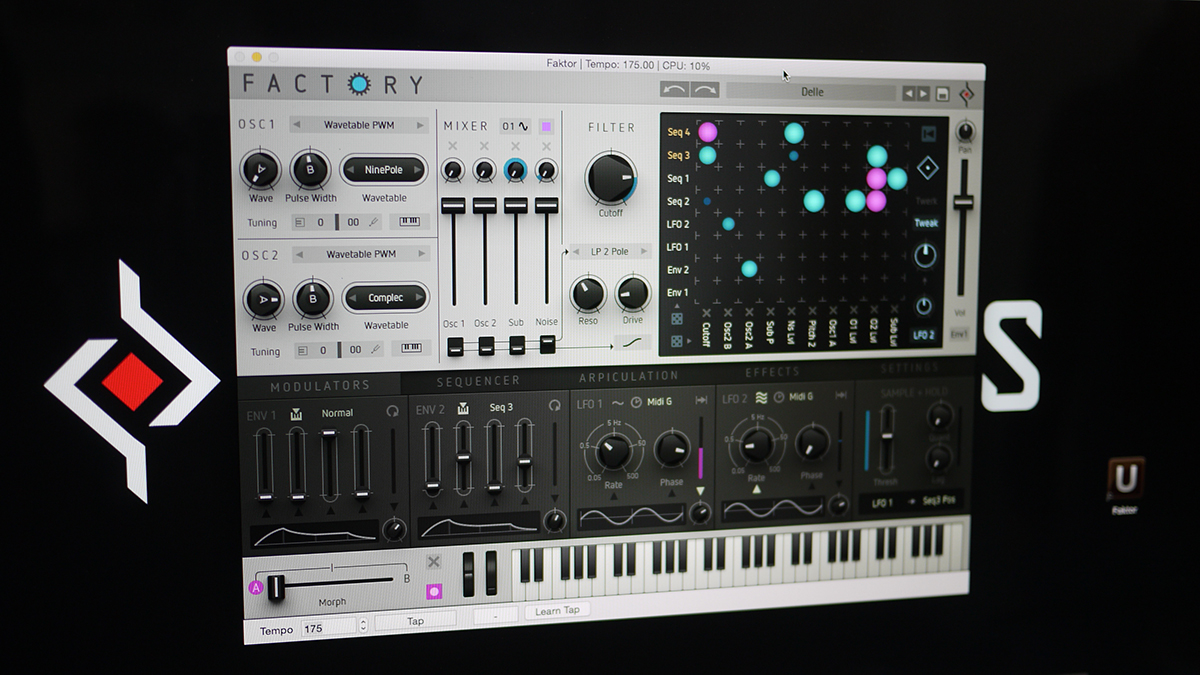Click the mixer purple square indicator
The width and height of the screenshot is (1200, 675).
tap(546, 127)
